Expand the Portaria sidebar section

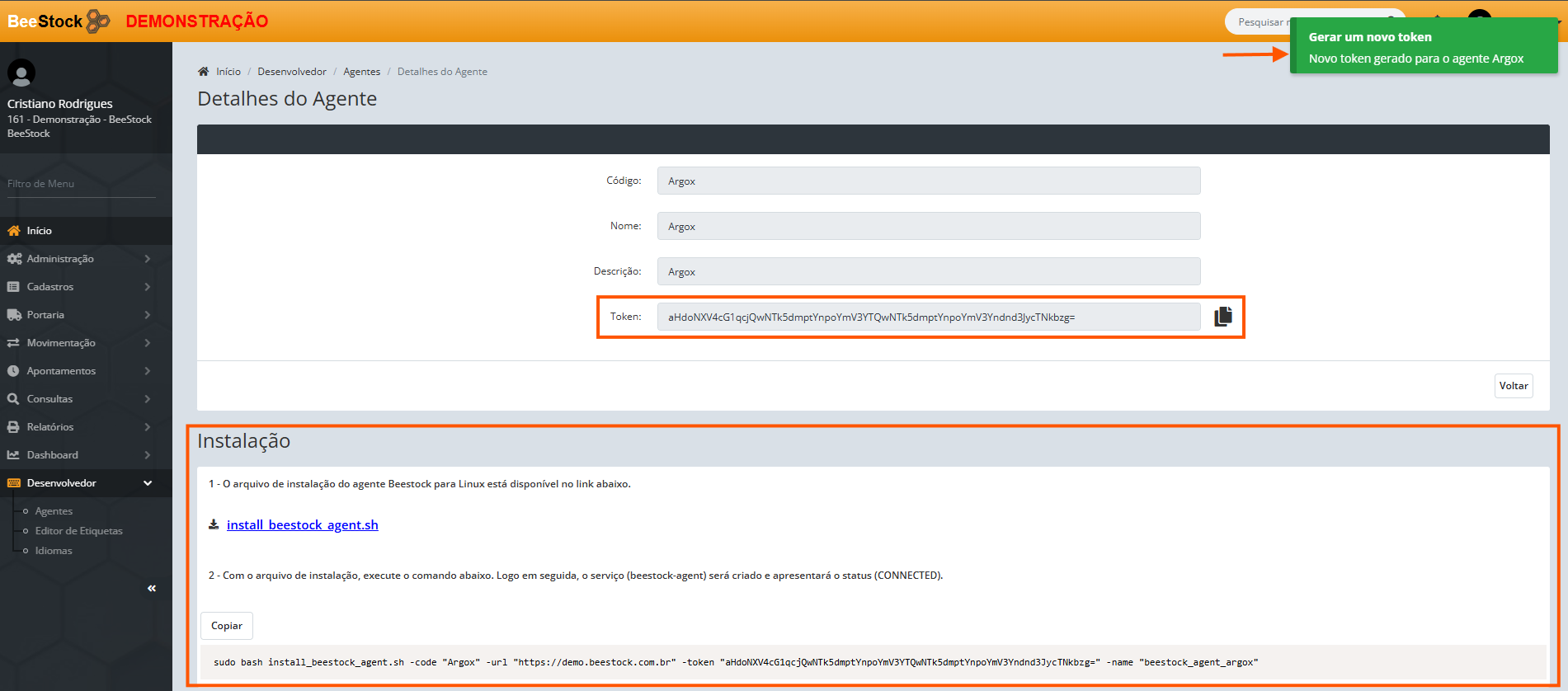(45, 315)
